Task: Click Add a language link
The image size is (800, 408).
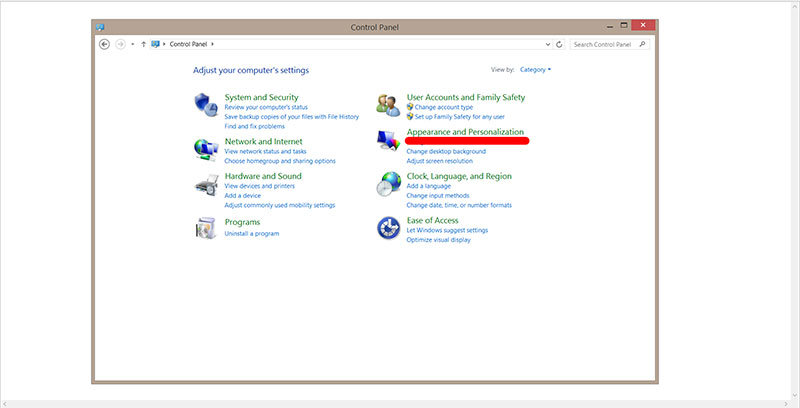Action: [x=429, y=186]
